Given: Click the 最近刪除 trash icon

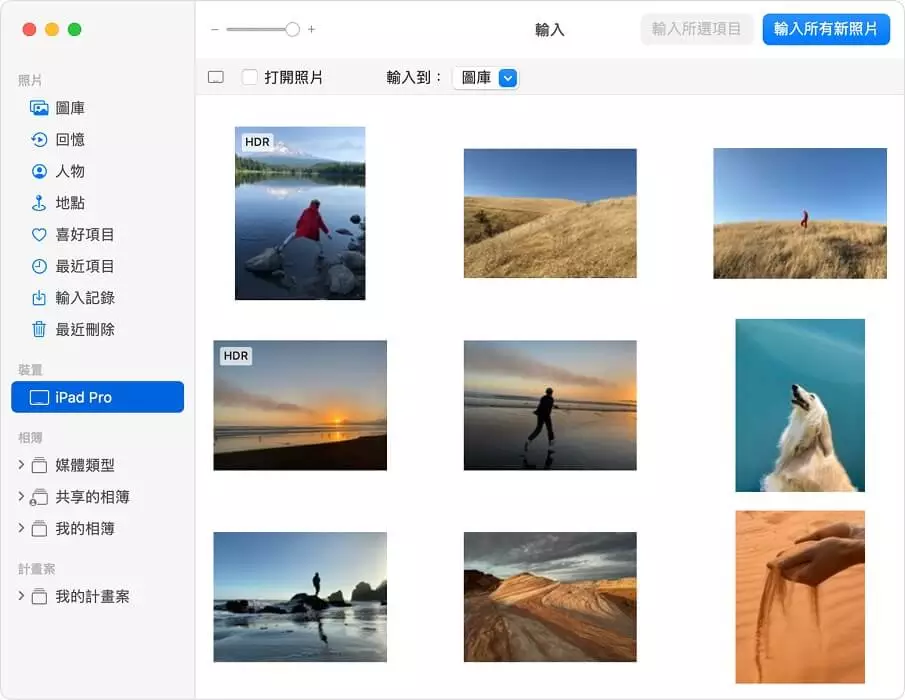Looking at the screenshot, I should point(39,330).
